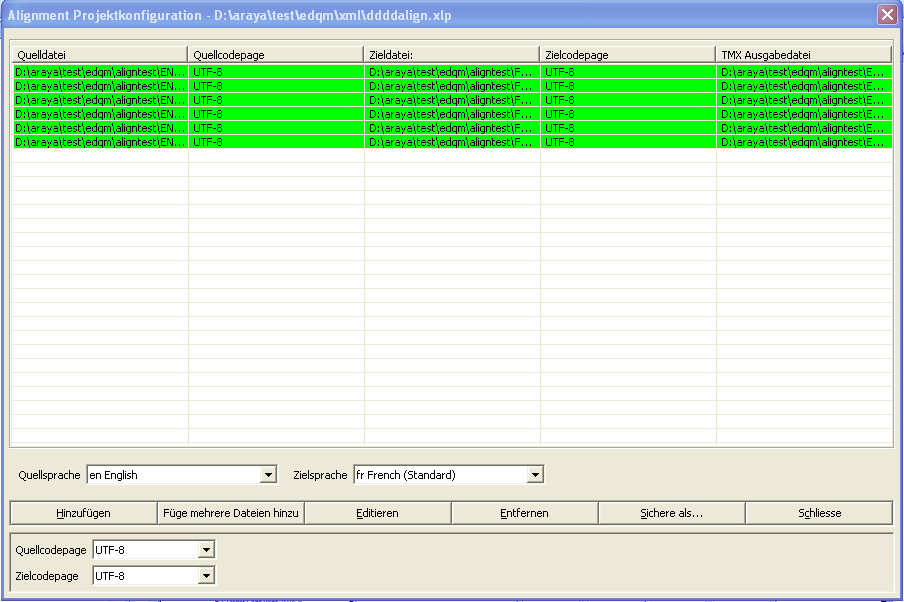Click the TMX Ausgabedatei column header
Viewport: 904px width, 602px height.
[803, 54]
